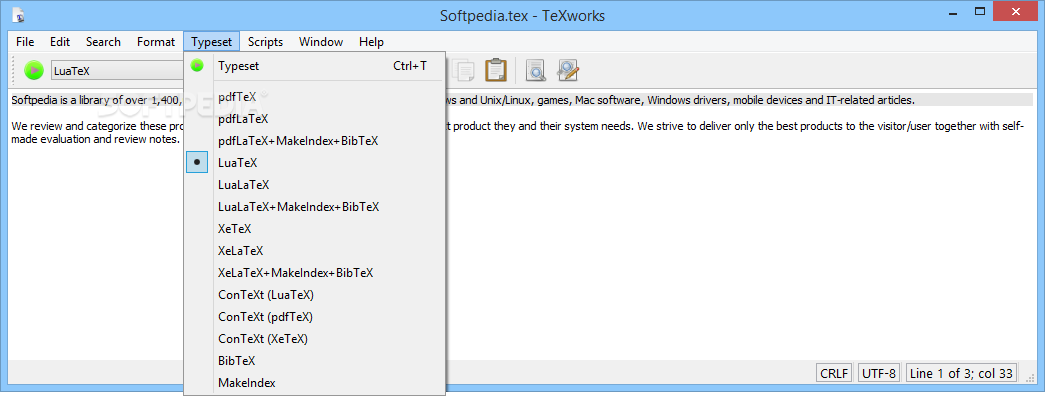Image resolution: width=1045 pixels, height=396 pixels.
Task: Open the LuaTeX engine combo box
Action: 117,71
